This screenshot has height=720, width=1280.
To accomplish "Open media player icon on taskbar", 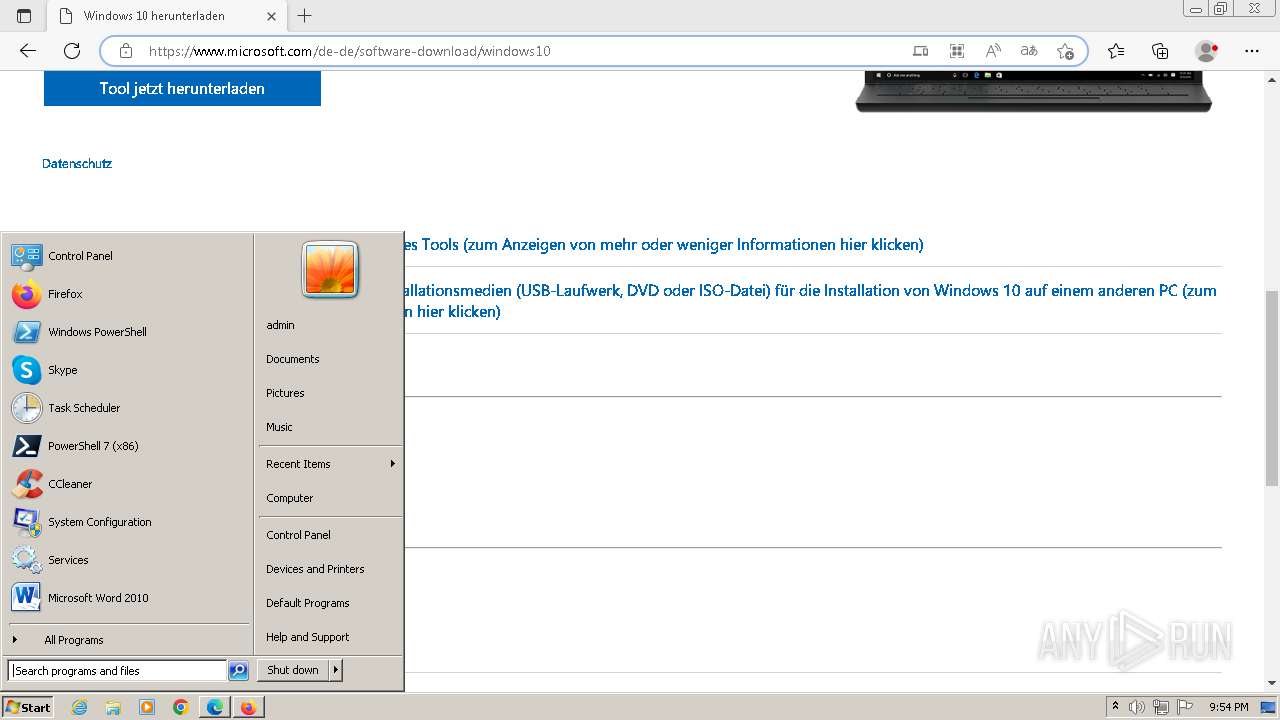I will [147, 707].
